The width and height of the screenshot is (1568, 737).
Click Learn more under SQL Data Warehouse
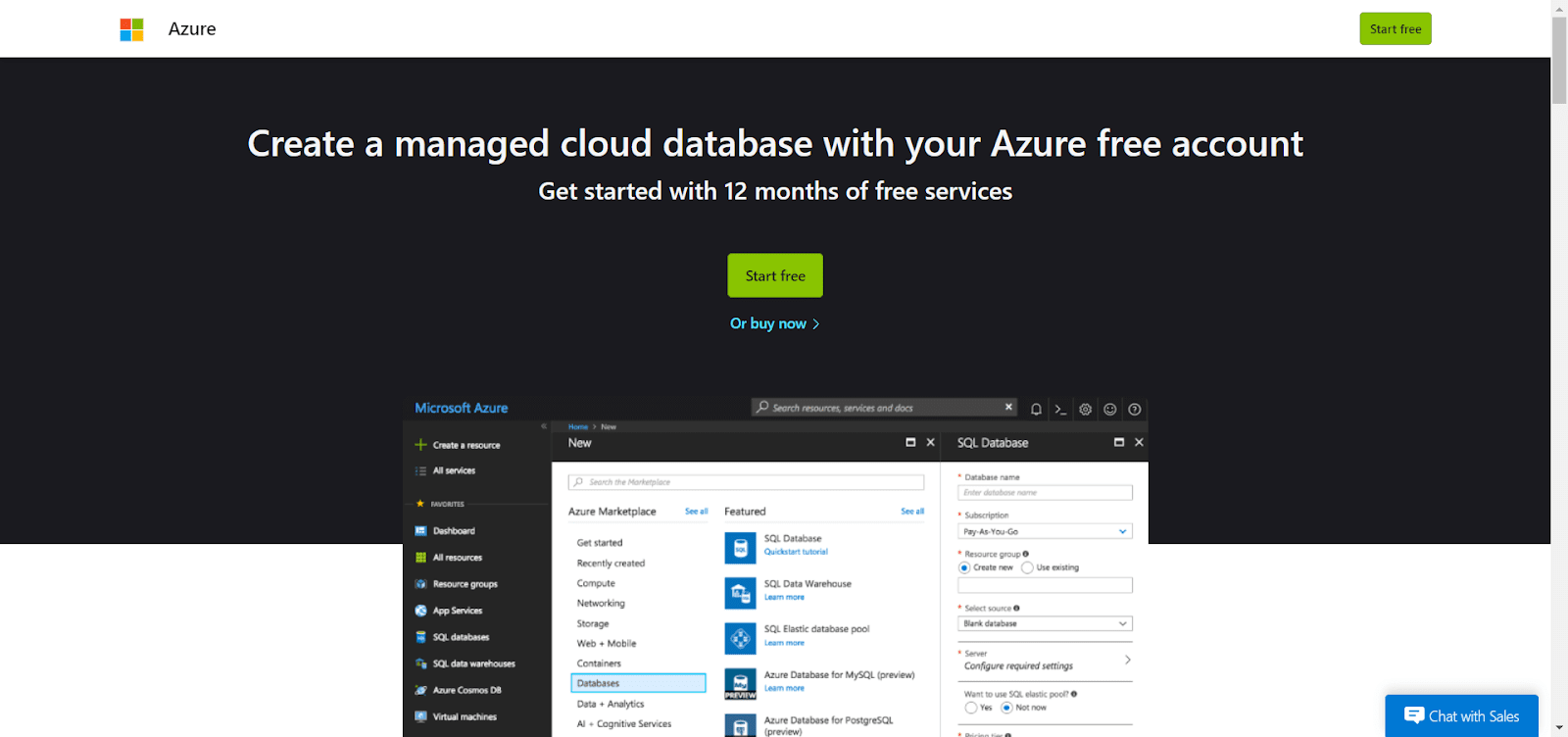(784, 597)
